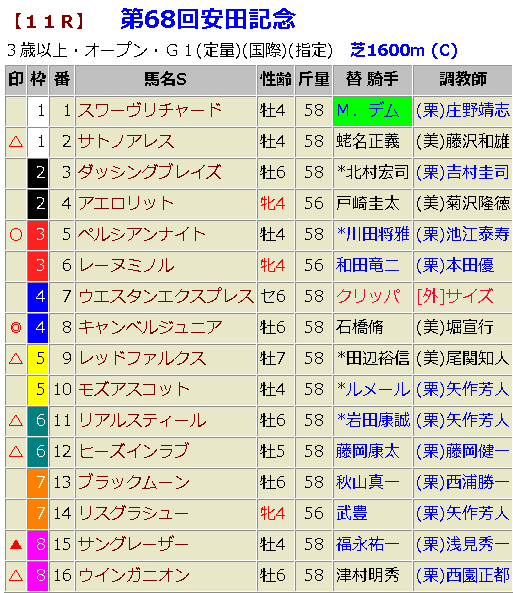The height and width of the screenshot is (593, 513).
Task: Open jockey 福永祐一 page
Action: (x=367, y=545)
